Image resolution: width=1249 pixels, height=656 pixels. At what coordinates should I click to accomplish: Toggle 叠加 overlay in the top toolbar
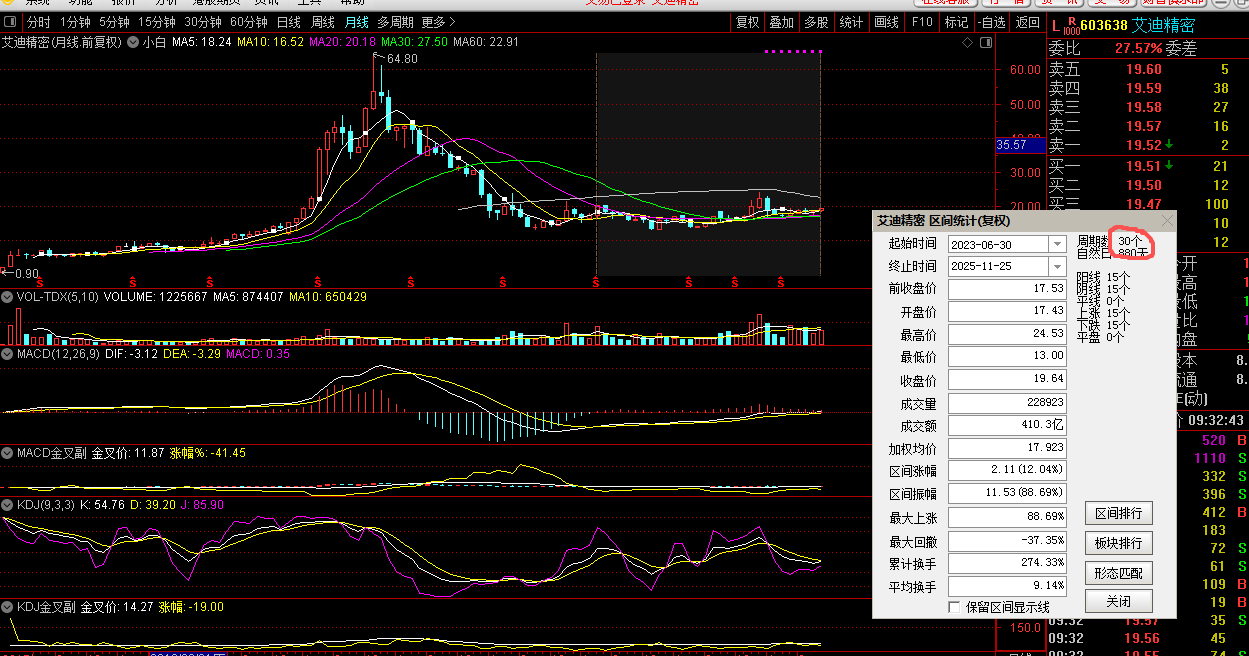point(781,22)
